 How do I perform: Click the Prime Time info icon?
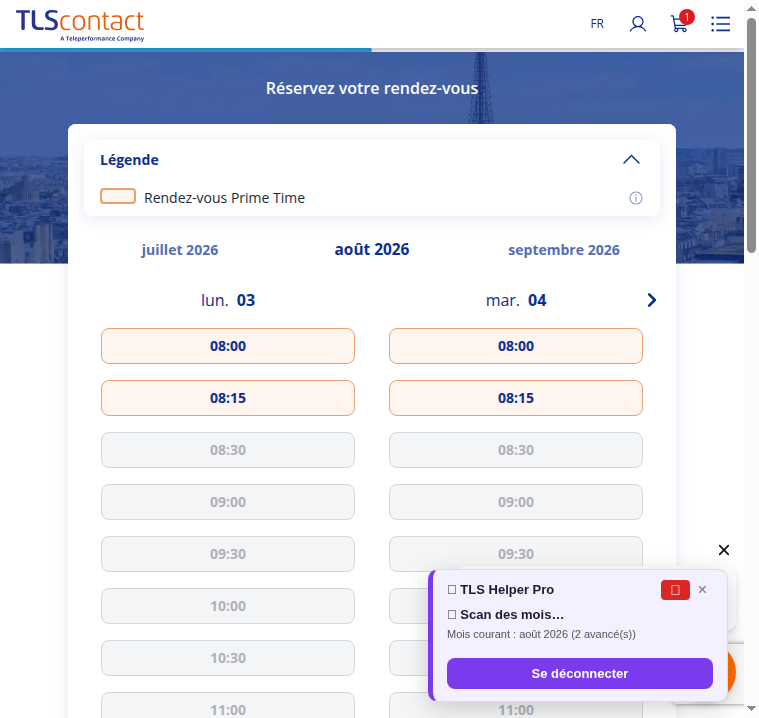click(x=636, y=198)
